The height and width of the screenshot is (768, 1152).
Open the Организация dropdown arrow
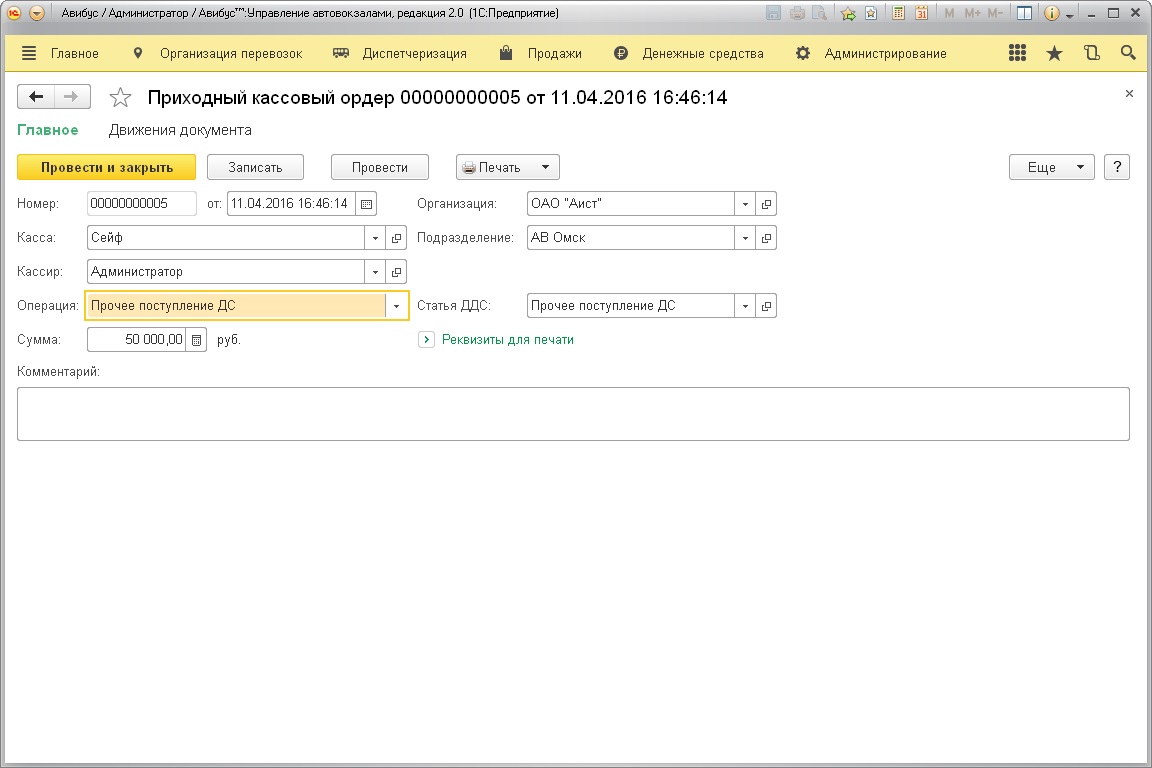pos(745,204)
